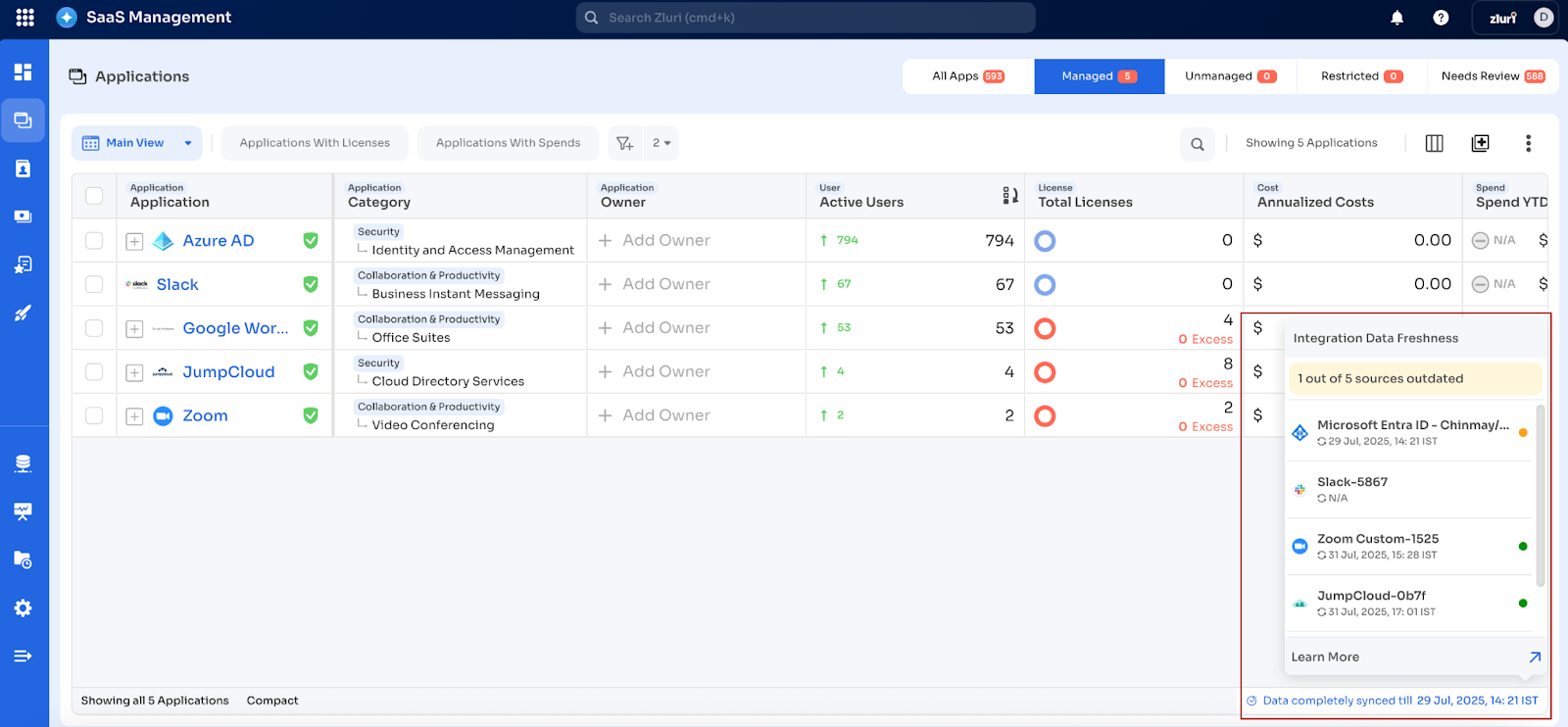Click the add filter funnel icon

point(625,143)
